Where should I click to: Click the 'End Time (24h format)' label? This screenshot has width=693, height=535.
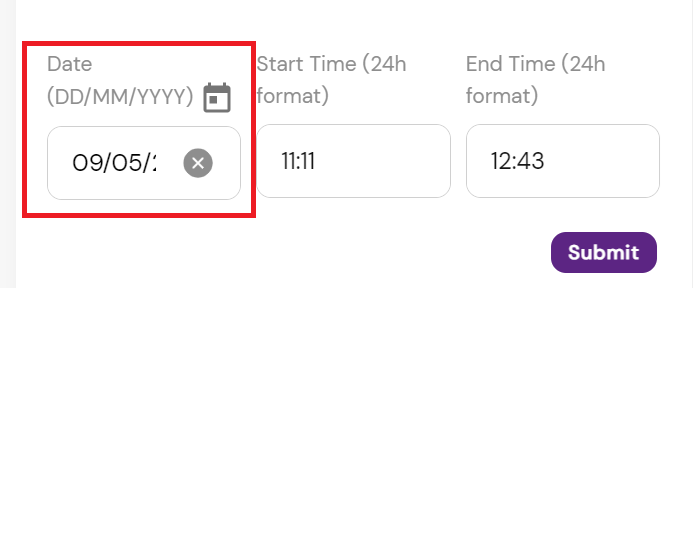536,80
